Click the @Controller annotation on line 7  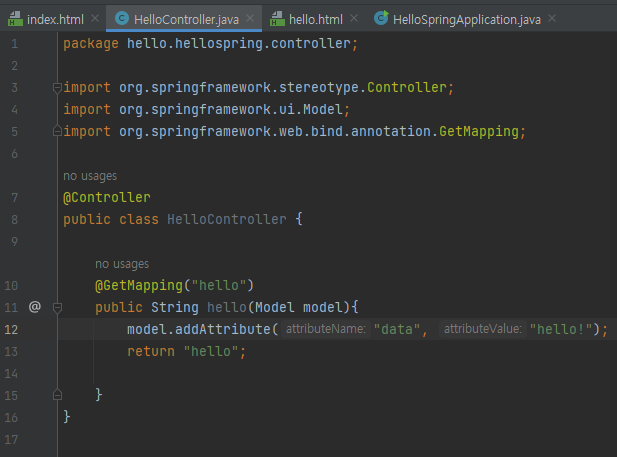(107, 197)
